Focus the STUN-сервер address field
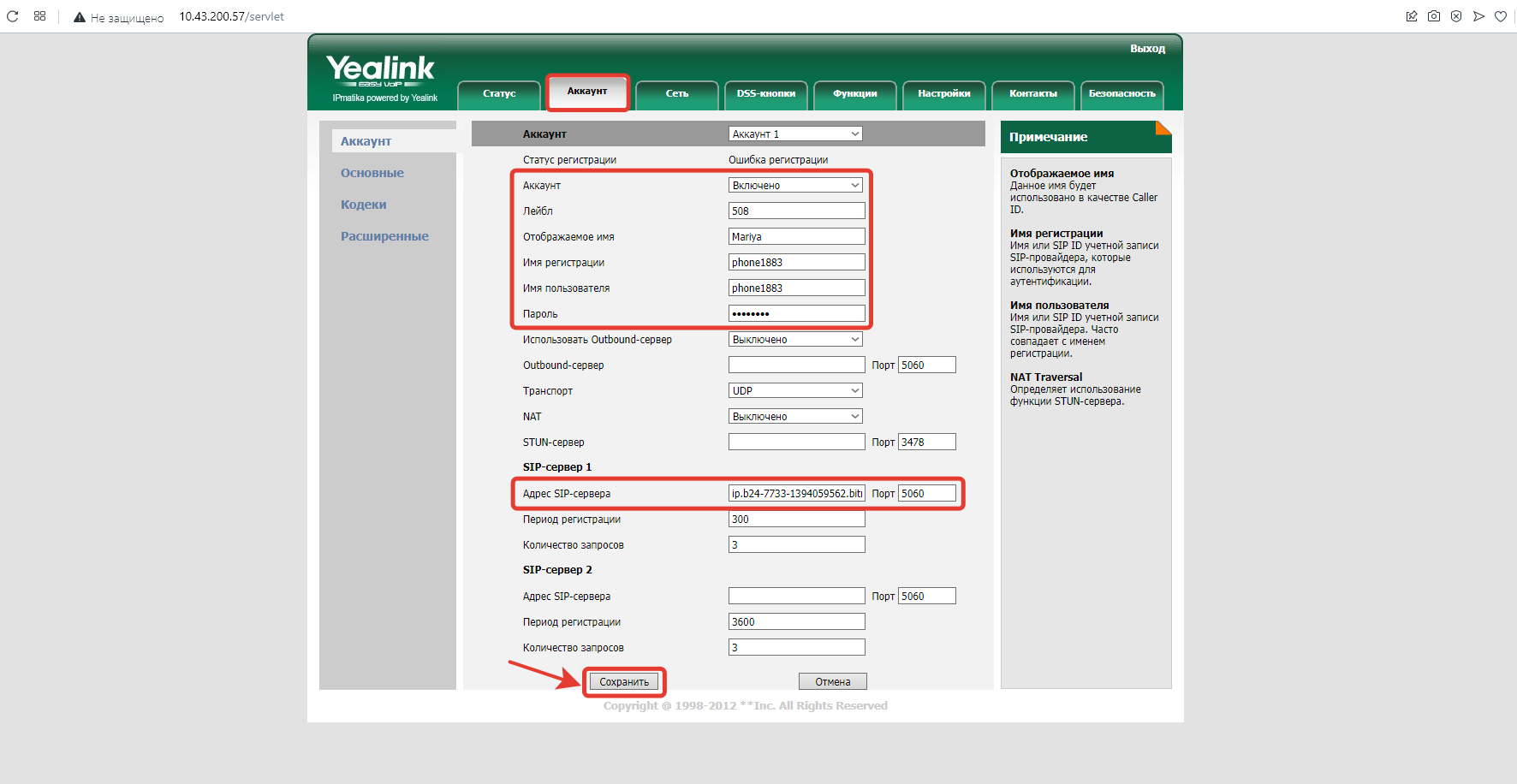 pos(797,442)
